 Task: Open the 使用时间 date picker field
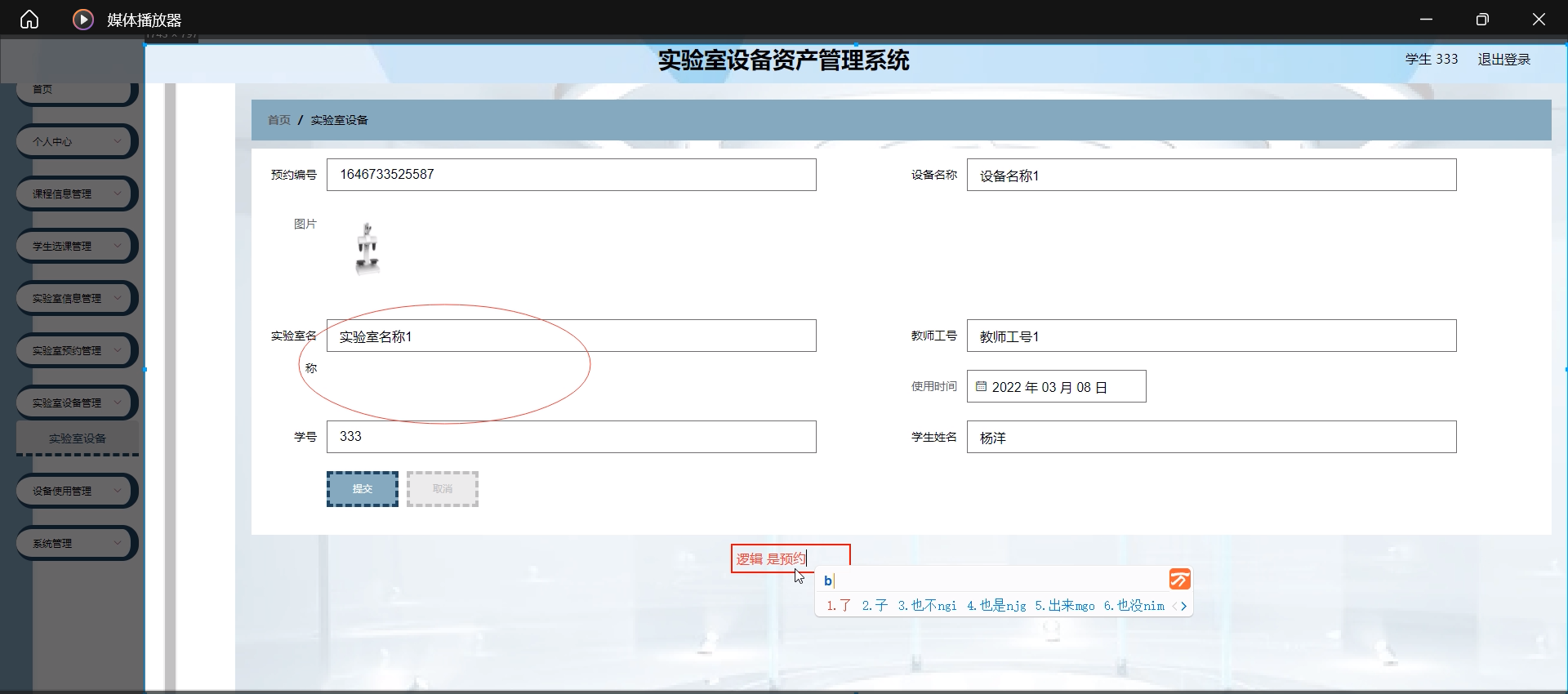(1056, 386)
